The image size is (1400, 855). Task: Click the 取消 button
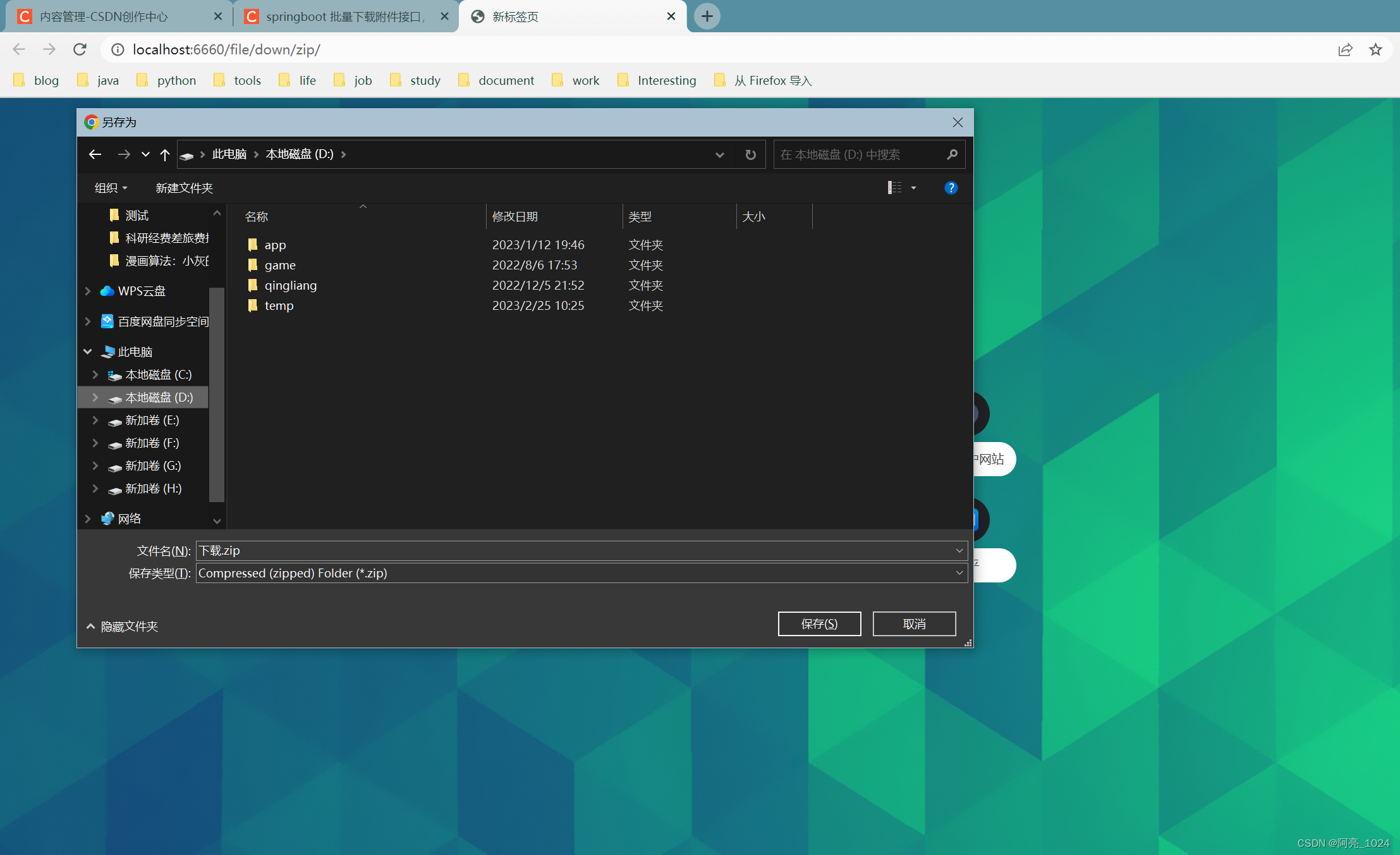pyautogui.click(x=914, y=624)
